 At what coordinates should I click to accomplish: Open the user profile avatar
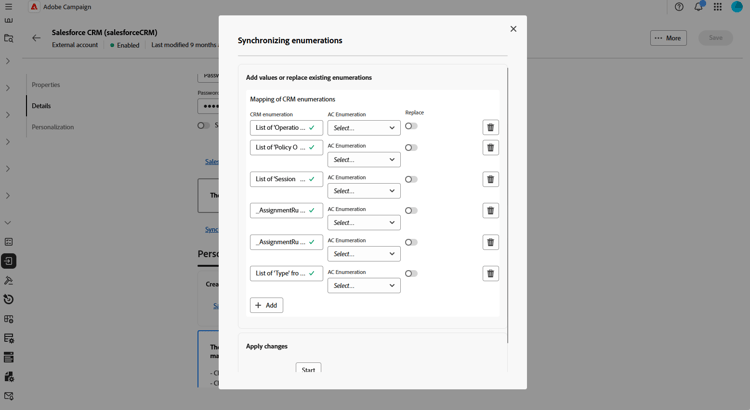737,7
